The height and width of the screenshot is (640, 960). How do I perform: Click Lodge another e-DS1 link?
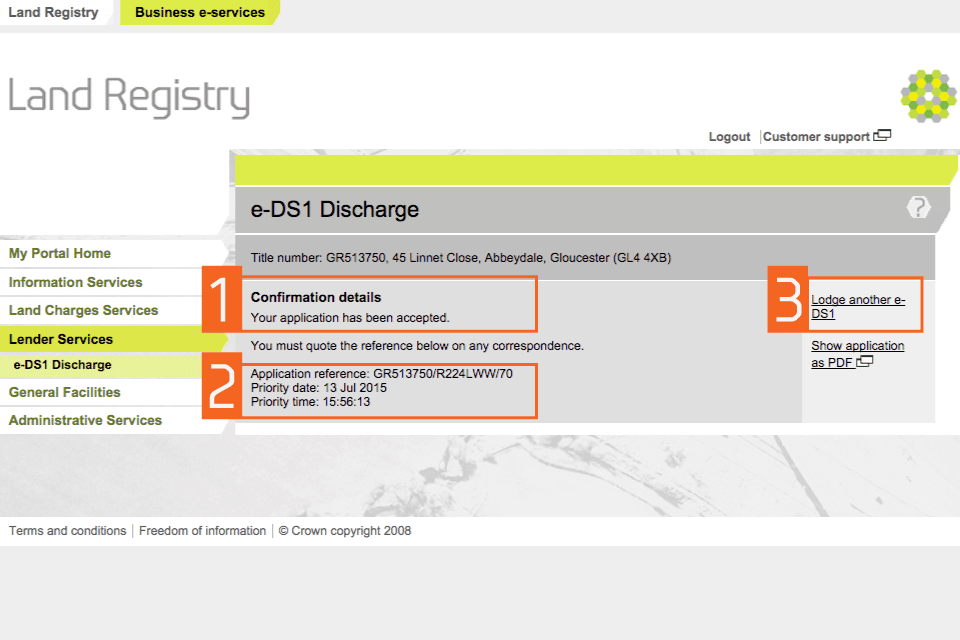pyautogui.click(x=857, y=307)
